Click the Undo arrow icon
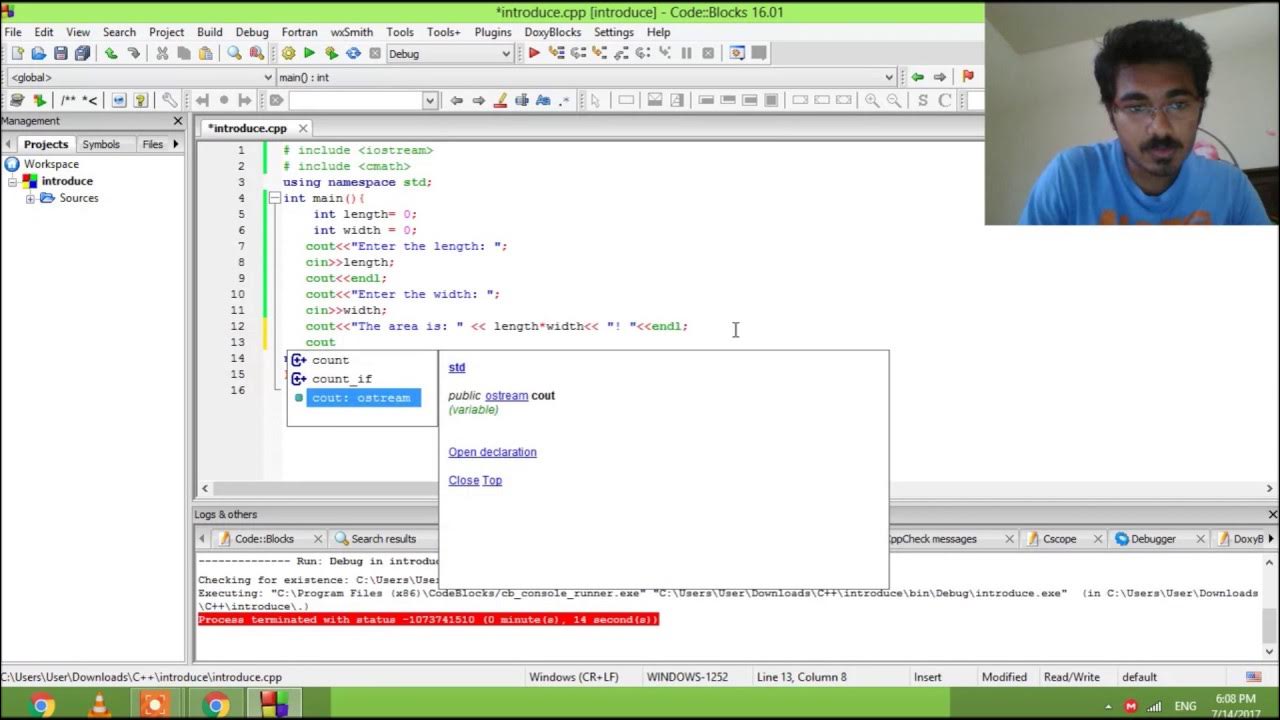1280x720 pixels. coord(111,54)
